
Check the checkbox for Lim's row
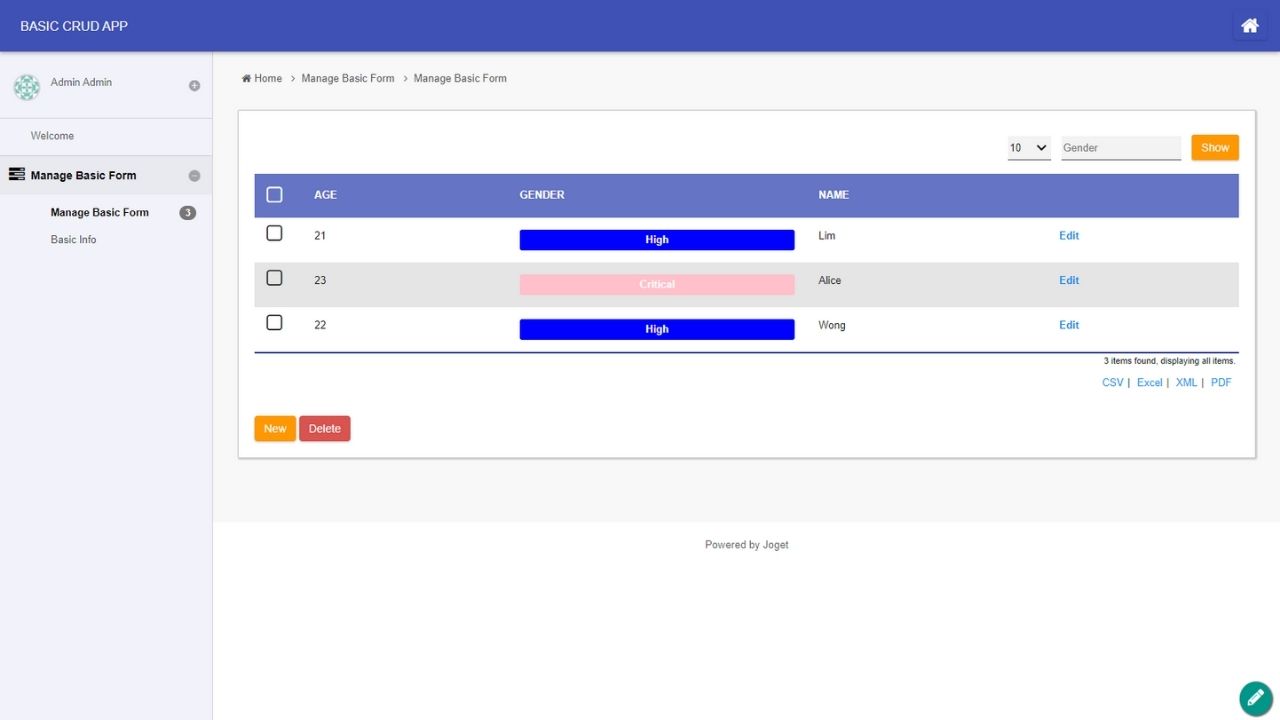click(274, 233)
